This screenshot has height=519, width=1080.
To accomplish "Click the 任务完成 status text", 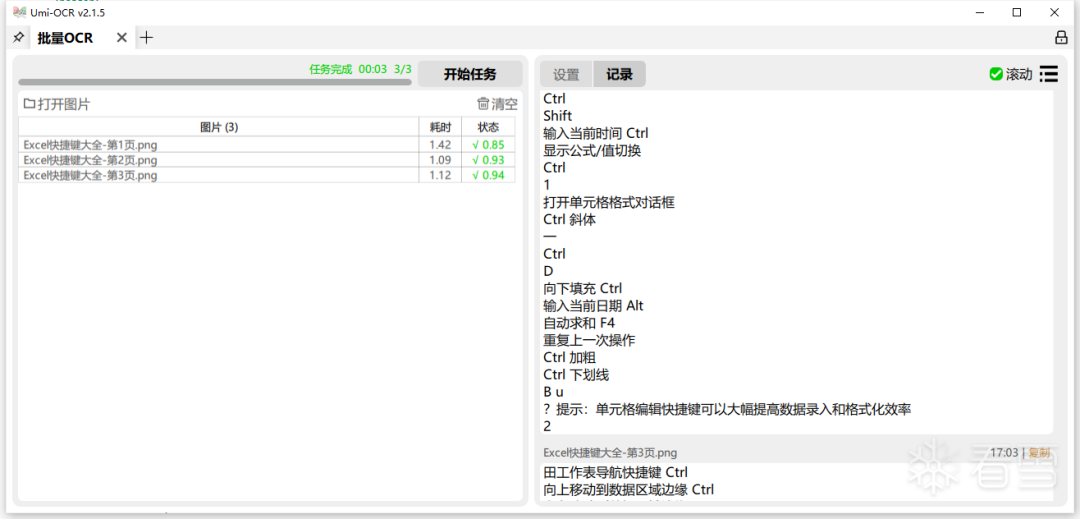I will point(331,69).
